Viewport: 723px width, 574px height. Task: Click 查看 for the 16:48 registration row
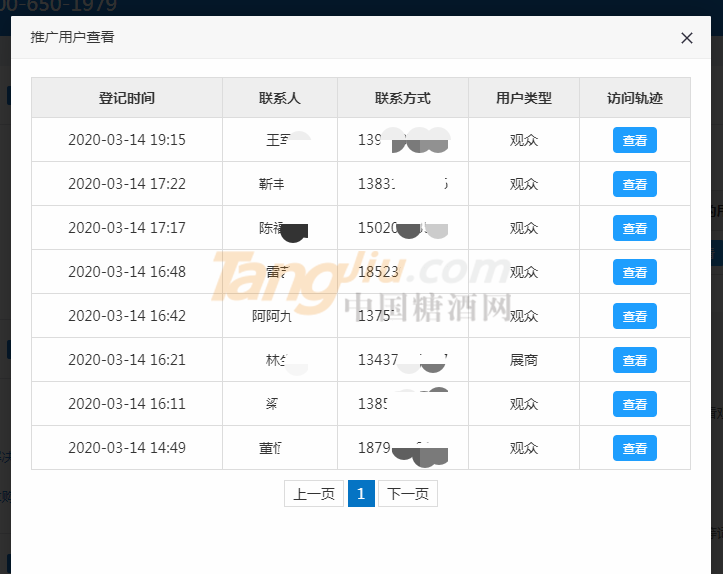click(634, 272)
